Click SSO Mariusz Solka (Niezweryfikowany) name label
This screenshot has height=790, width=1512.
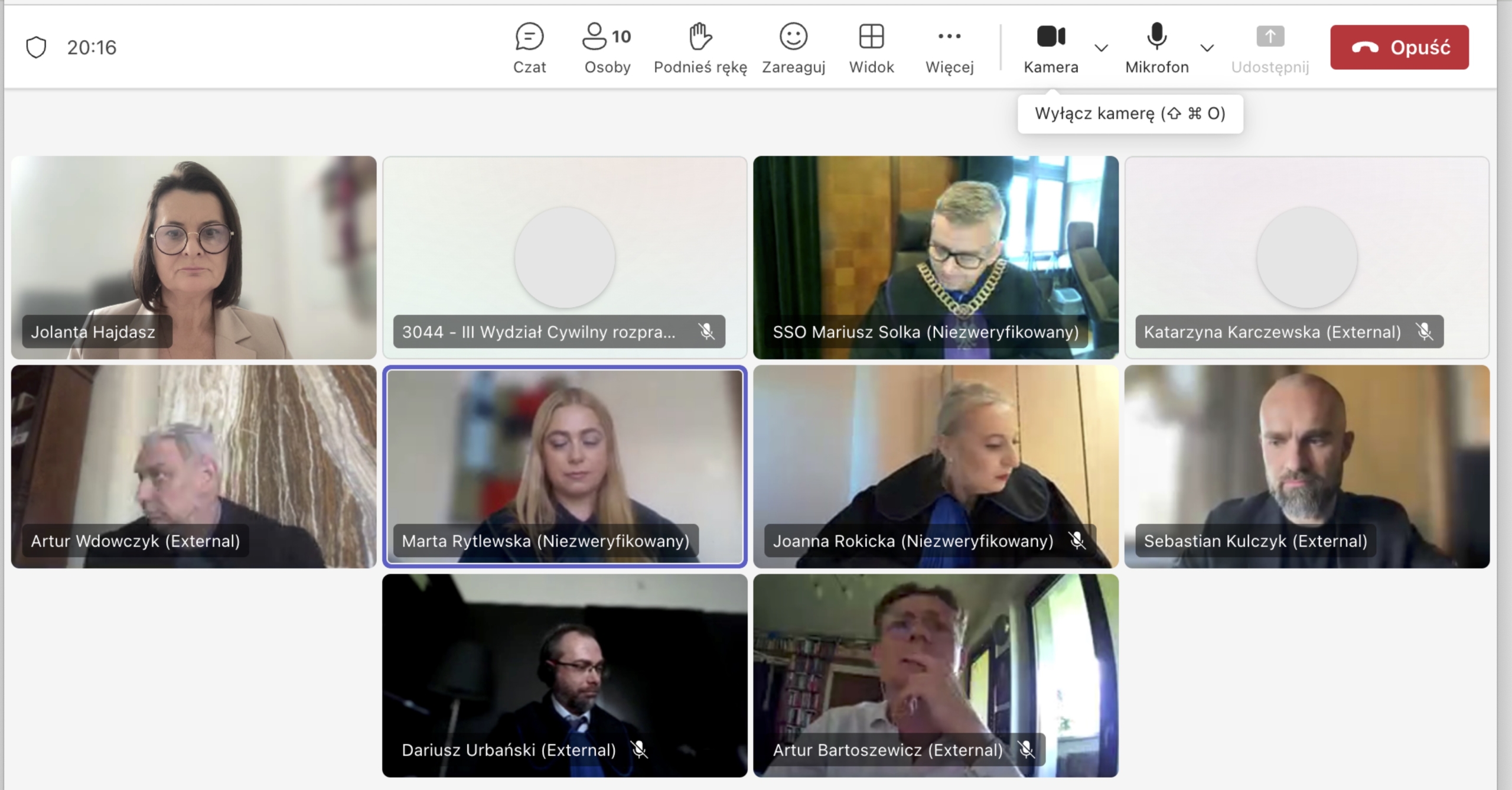pos(926,331)
